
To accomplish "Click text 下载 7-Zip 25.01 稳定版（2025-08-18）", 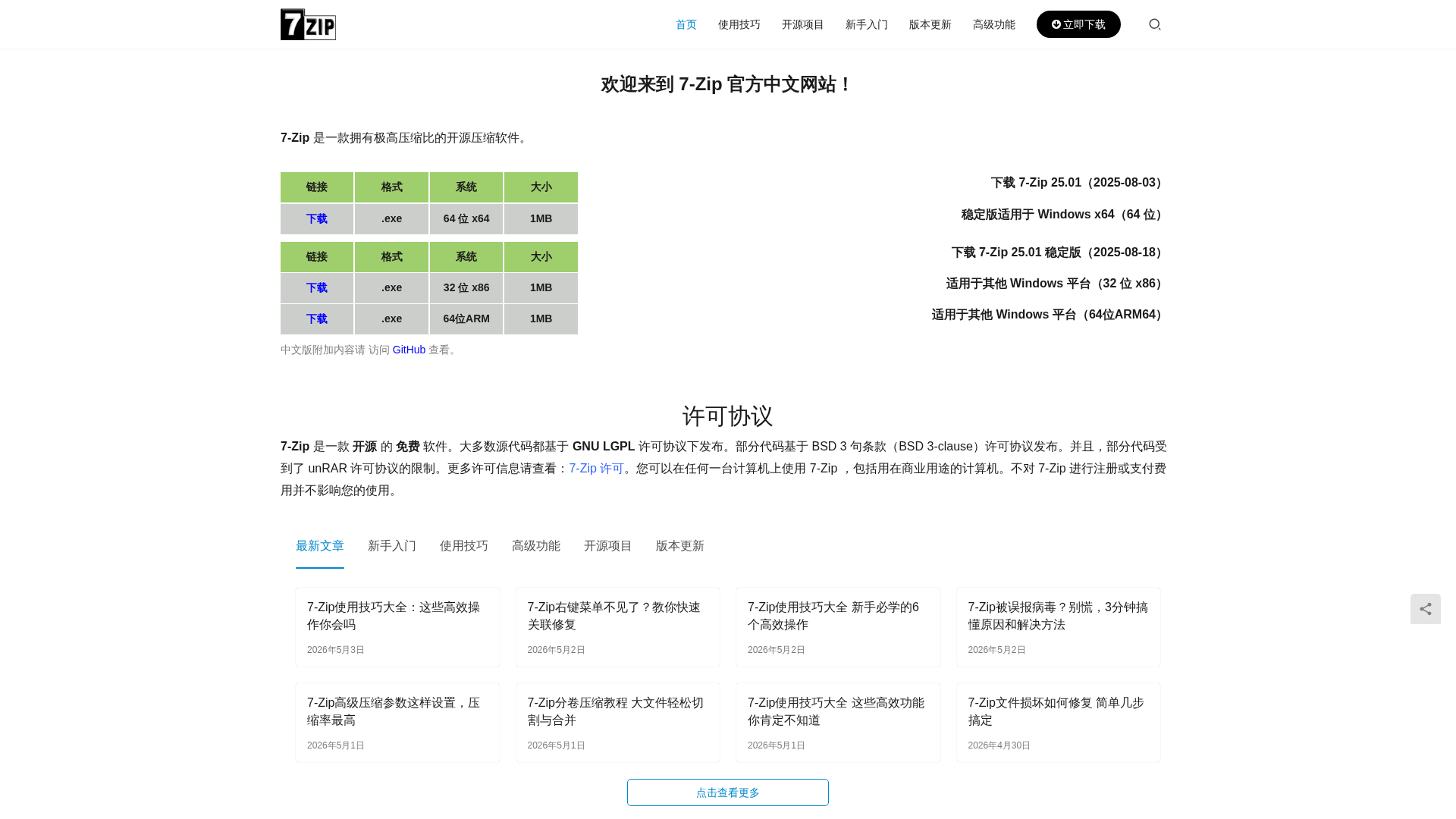I will tap(1059, 253).
